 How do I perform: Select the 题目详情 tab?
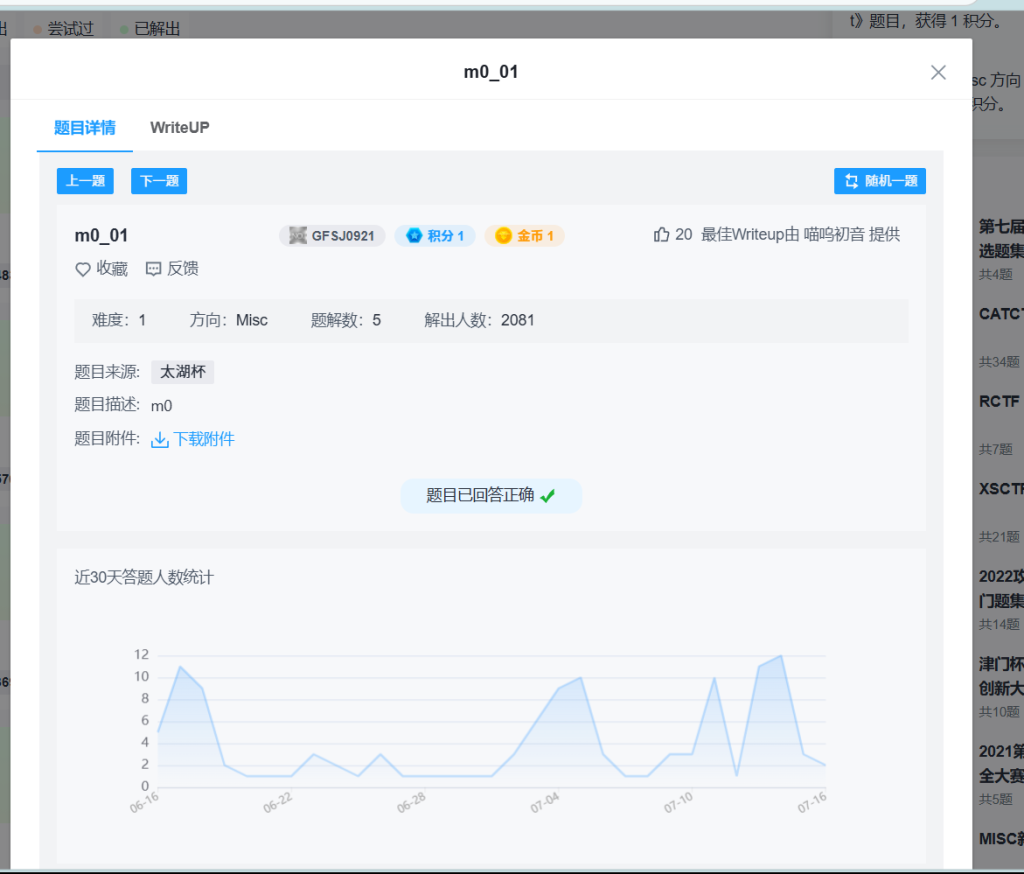click(84, 128)
